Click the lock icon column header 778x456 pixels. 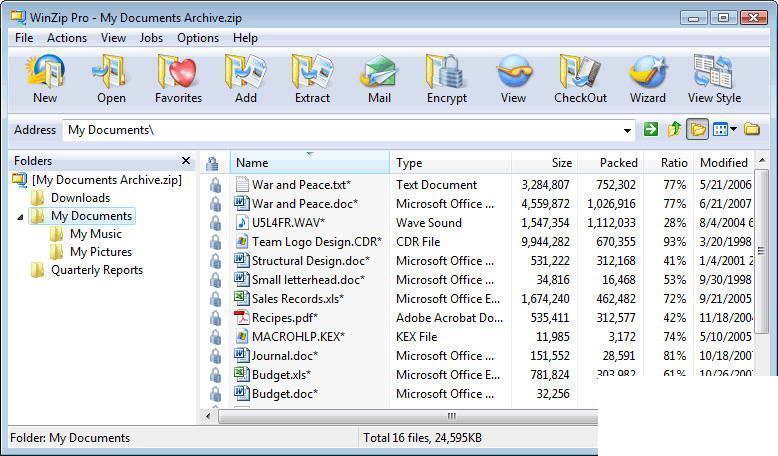coord(213,163)
